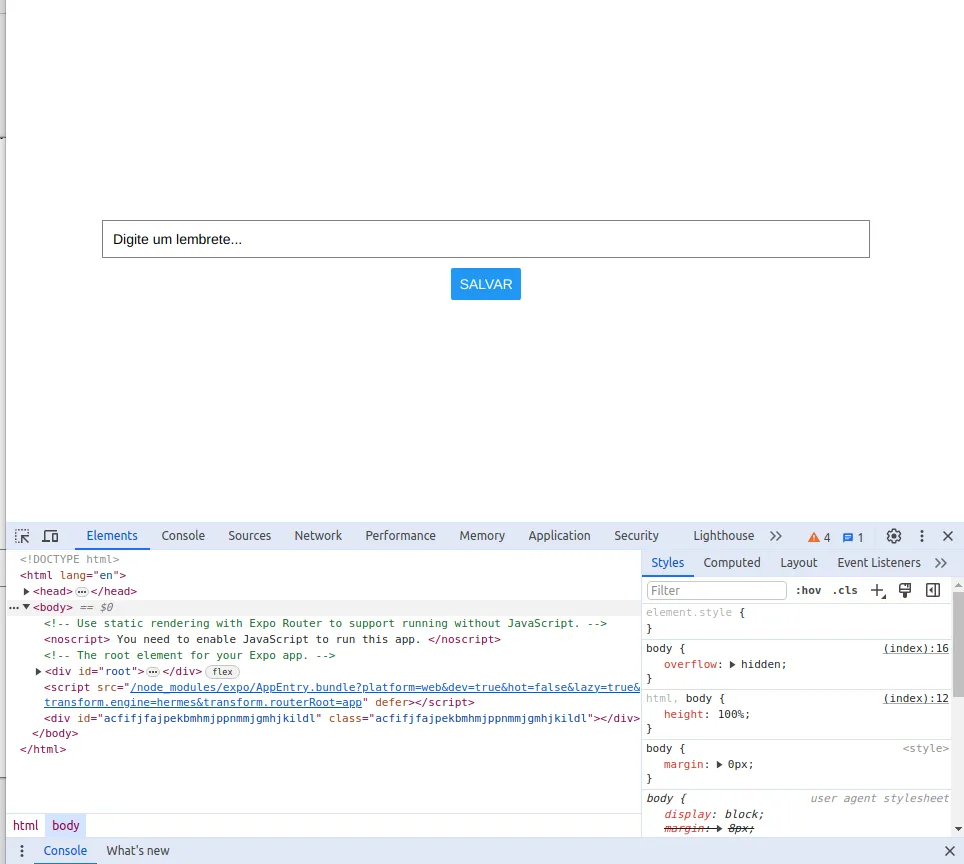Select the Layout sidebar tab
This screenshot has height=864, width=964.
[x=799, y=563]
